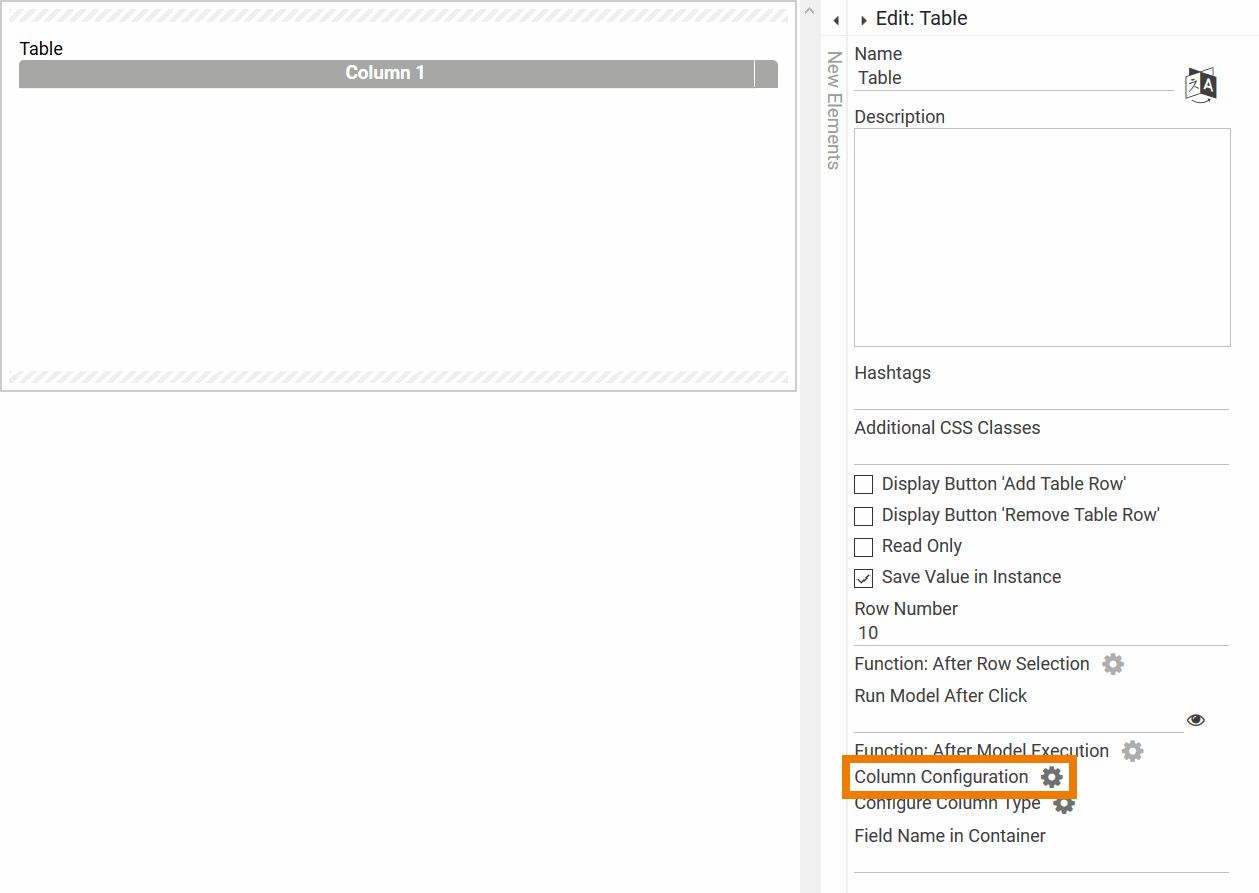The width and height of the screenshot is (1259, 893).
Task: Click the Name input field
Action: 1014,78
